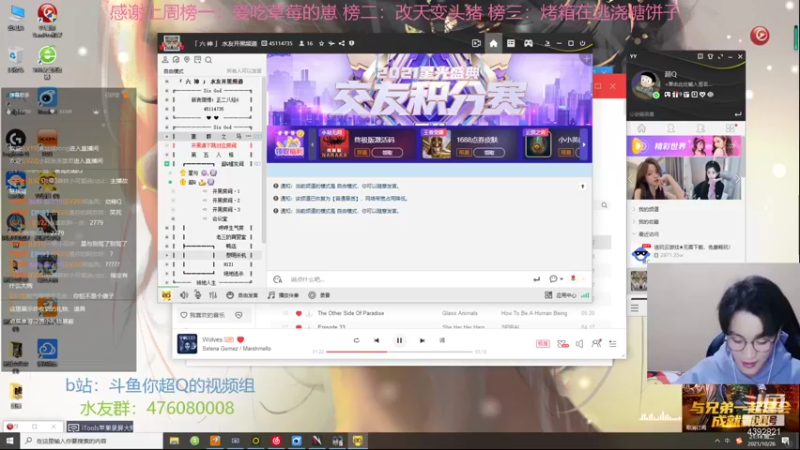Open the members person icon above channel tree

[165, 60]
